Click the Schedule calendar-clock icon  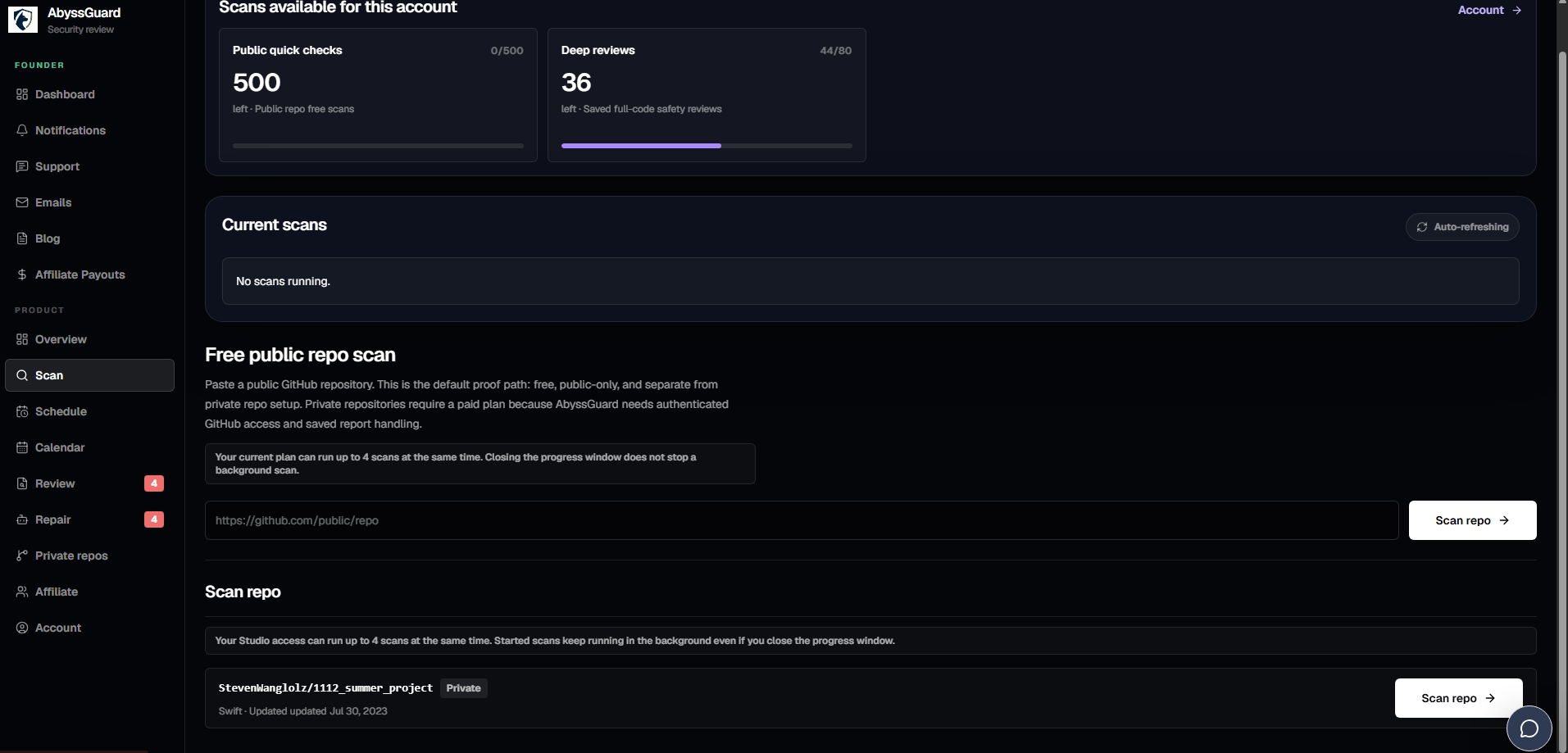click(x=22, y=411)
